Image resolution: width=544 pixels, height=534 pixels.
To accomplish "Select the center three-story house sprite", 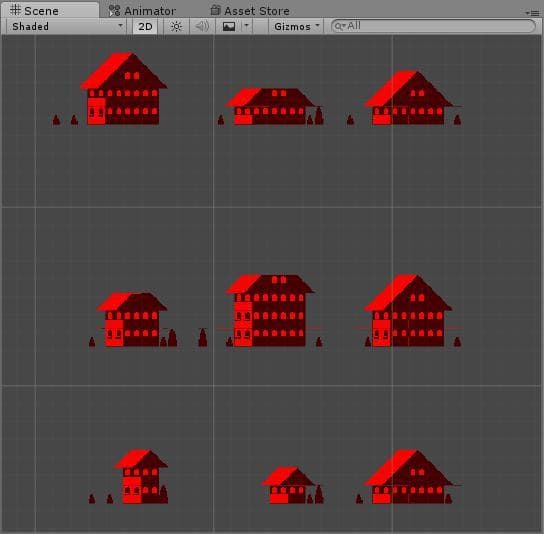I will pyautogui.click(x=270, y=311).
